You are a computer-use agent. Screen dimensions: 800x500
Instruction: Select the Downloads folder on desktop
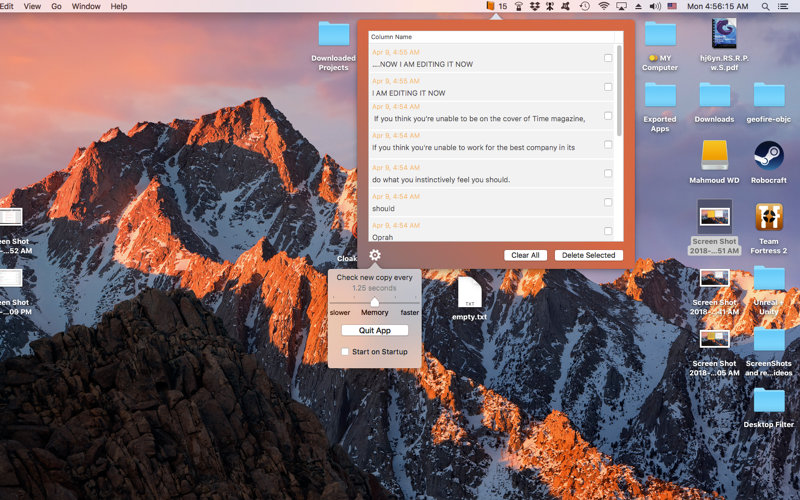(x=714, y=95)
